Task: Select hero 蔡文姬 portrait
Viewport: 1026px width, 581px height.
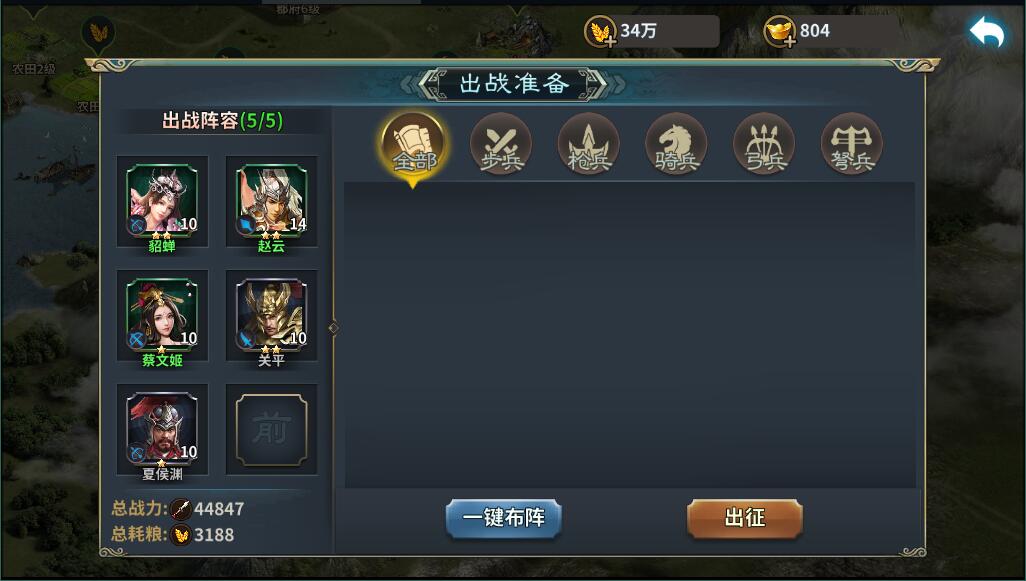Action: click(162, 314)
